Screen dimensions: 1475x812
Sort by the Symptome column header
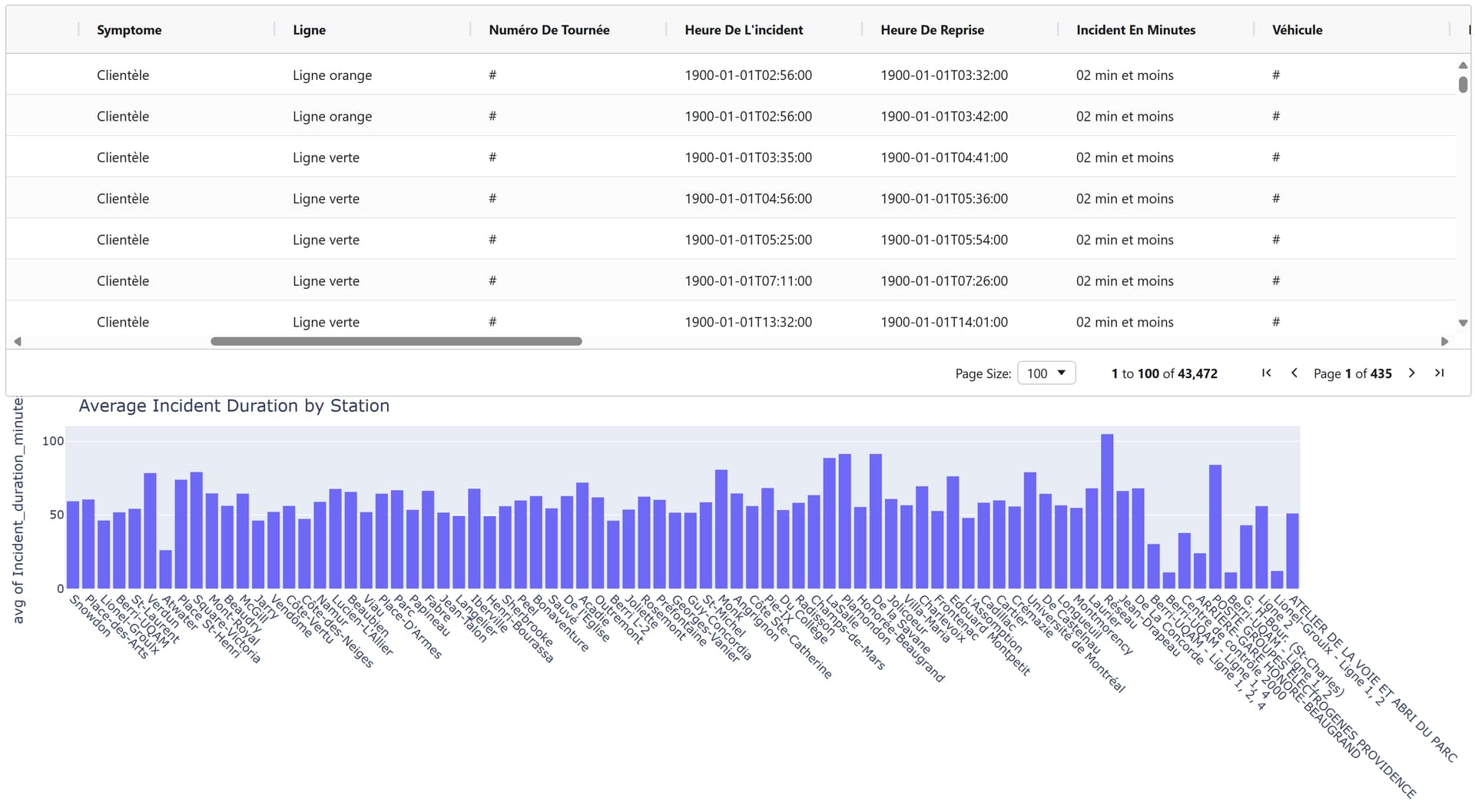pyautogui.click(x=129, y=30)
